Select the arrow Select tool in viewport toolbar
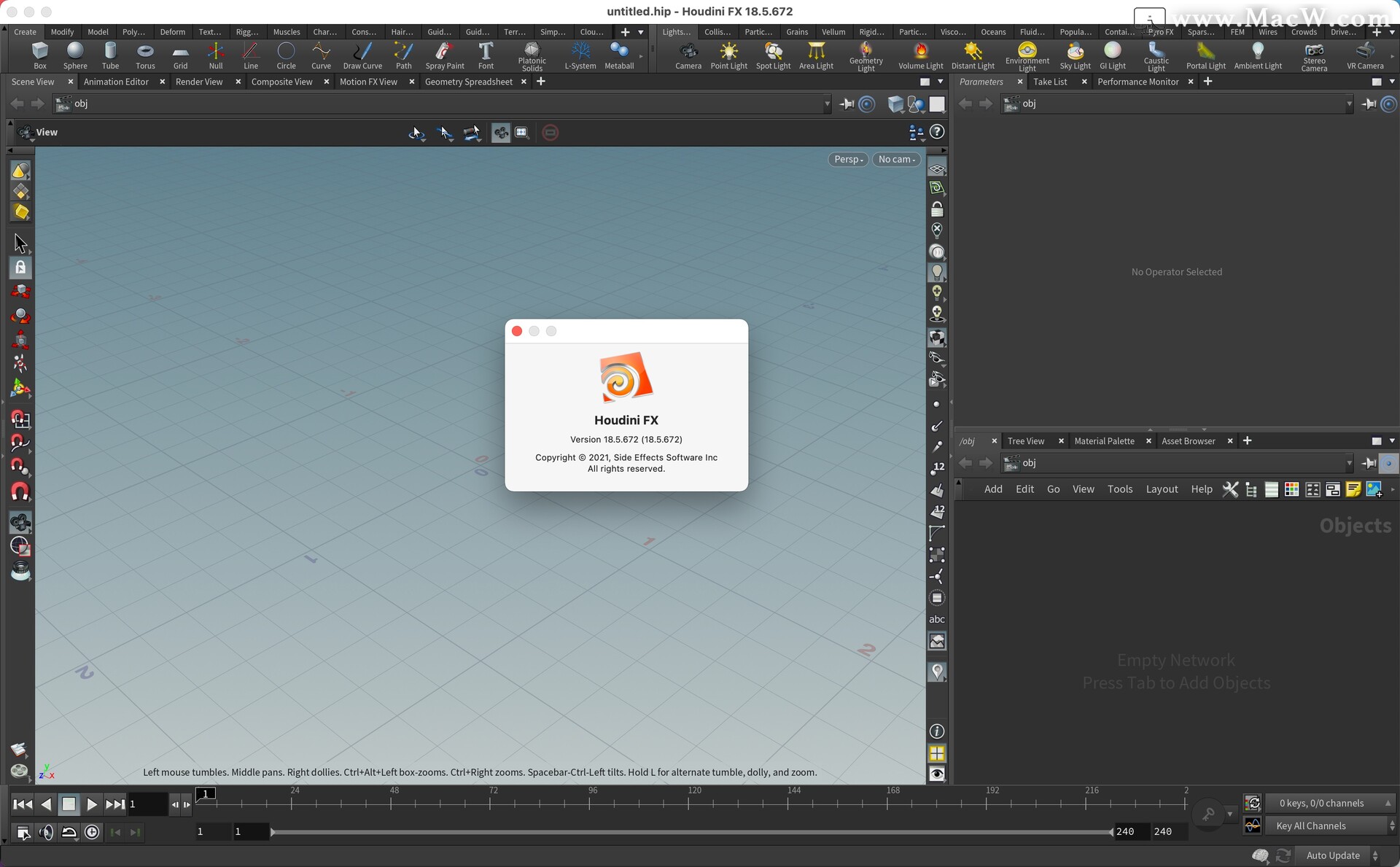 pyautogui.click(x=20, y=243)
